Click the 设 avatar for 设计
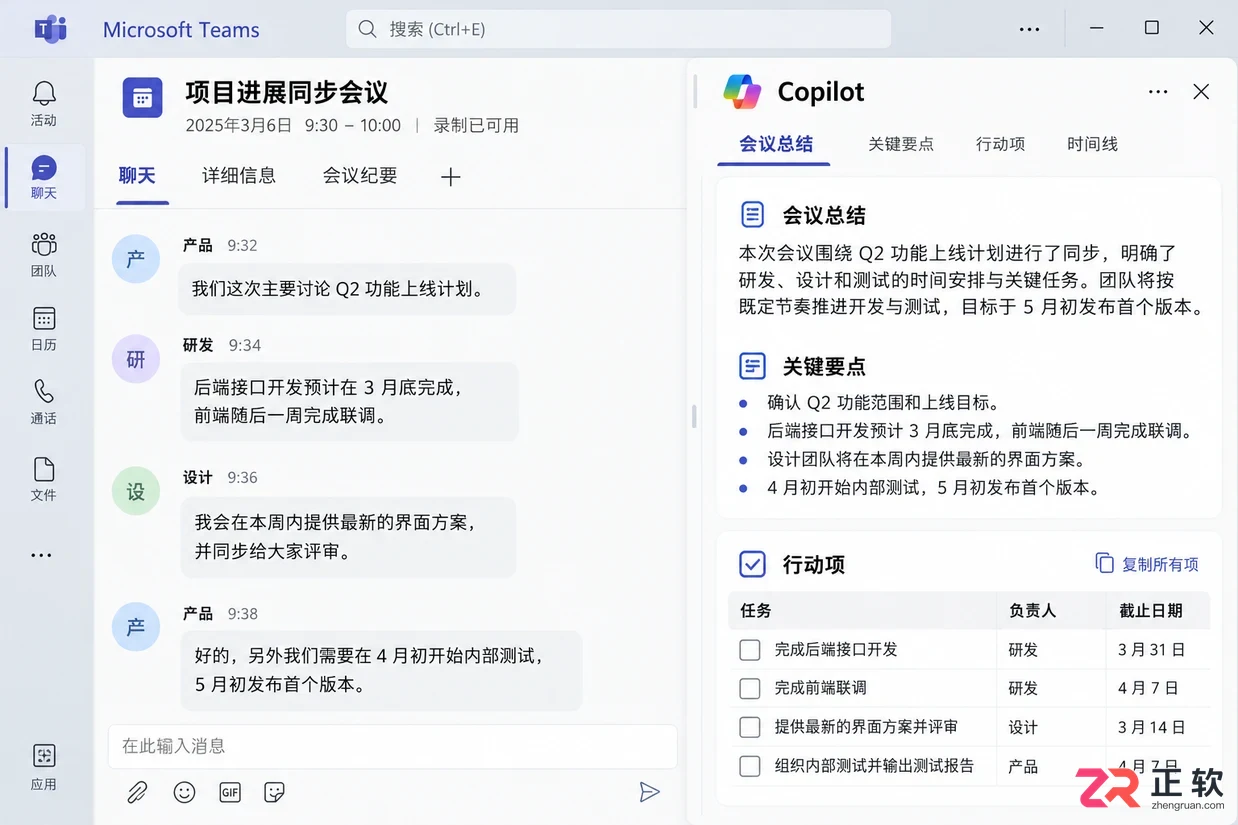 [136, 491]
